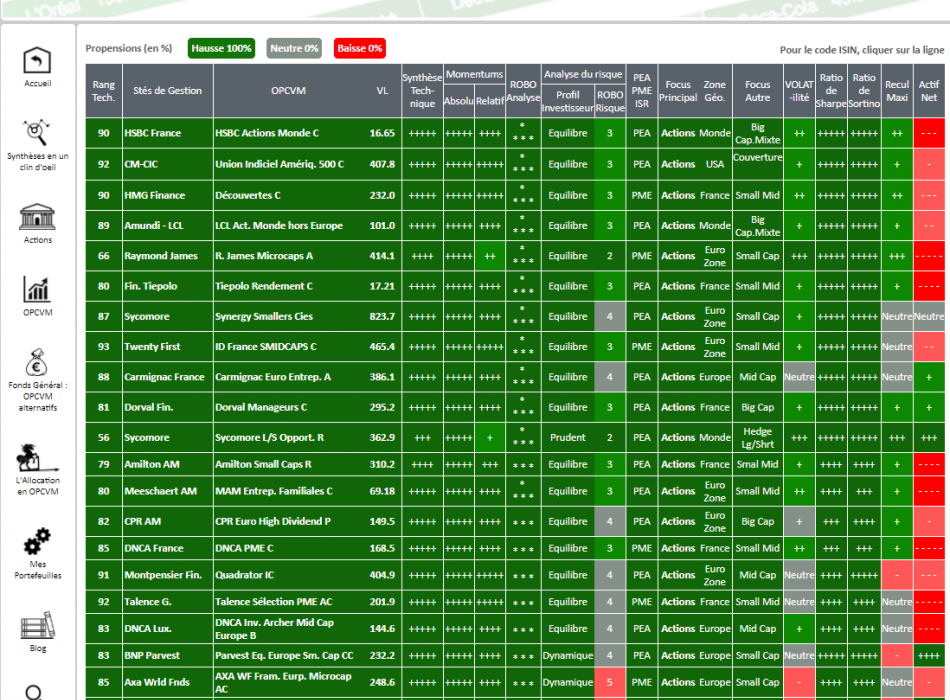The image size is (950, 700).
Task: Select Quadrator IC fund row
Action: click(x=515, y=575)
